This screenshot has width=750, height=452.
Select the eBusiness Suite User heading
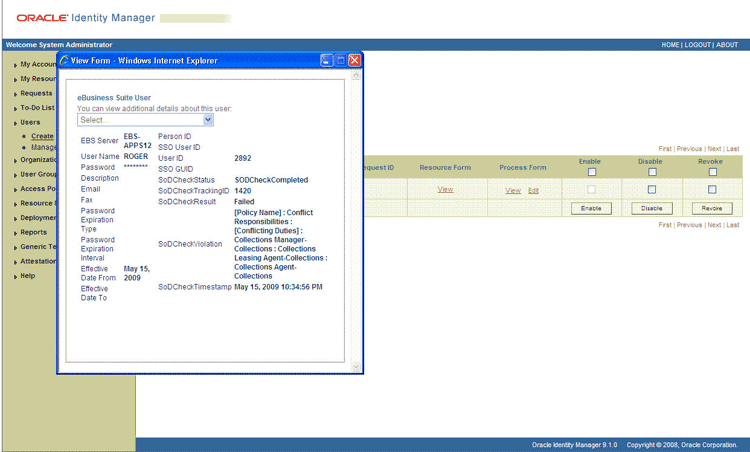tap(114, 98)
